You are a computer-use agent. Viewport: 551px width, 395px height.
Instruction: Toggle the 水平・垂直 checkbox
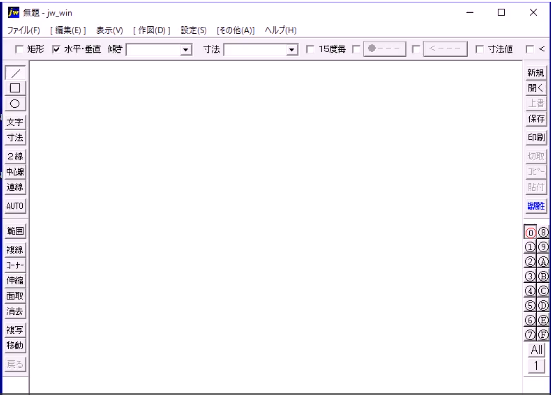tap(76, 49)
